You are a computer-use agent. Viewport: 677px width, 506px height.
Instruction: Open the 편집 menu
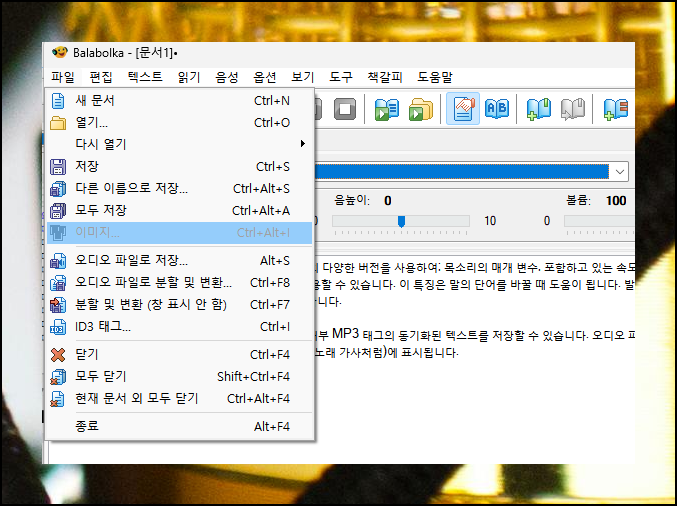pyautogui.click(x=101, y=77)
